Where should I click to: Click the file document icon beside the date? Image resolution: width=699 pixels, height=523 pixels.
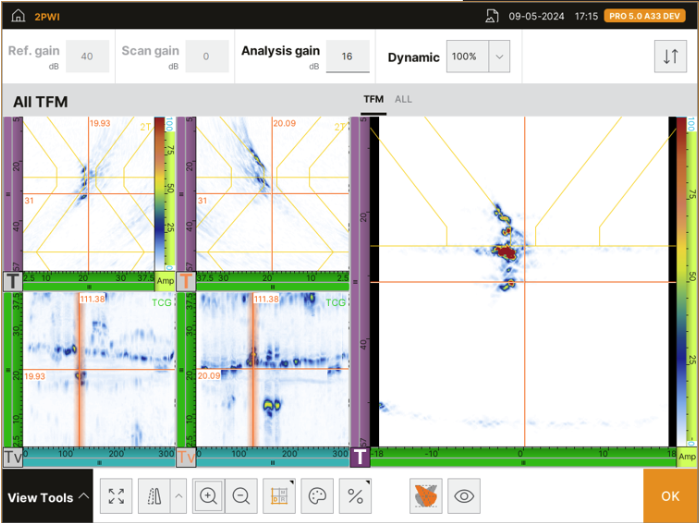492,16
